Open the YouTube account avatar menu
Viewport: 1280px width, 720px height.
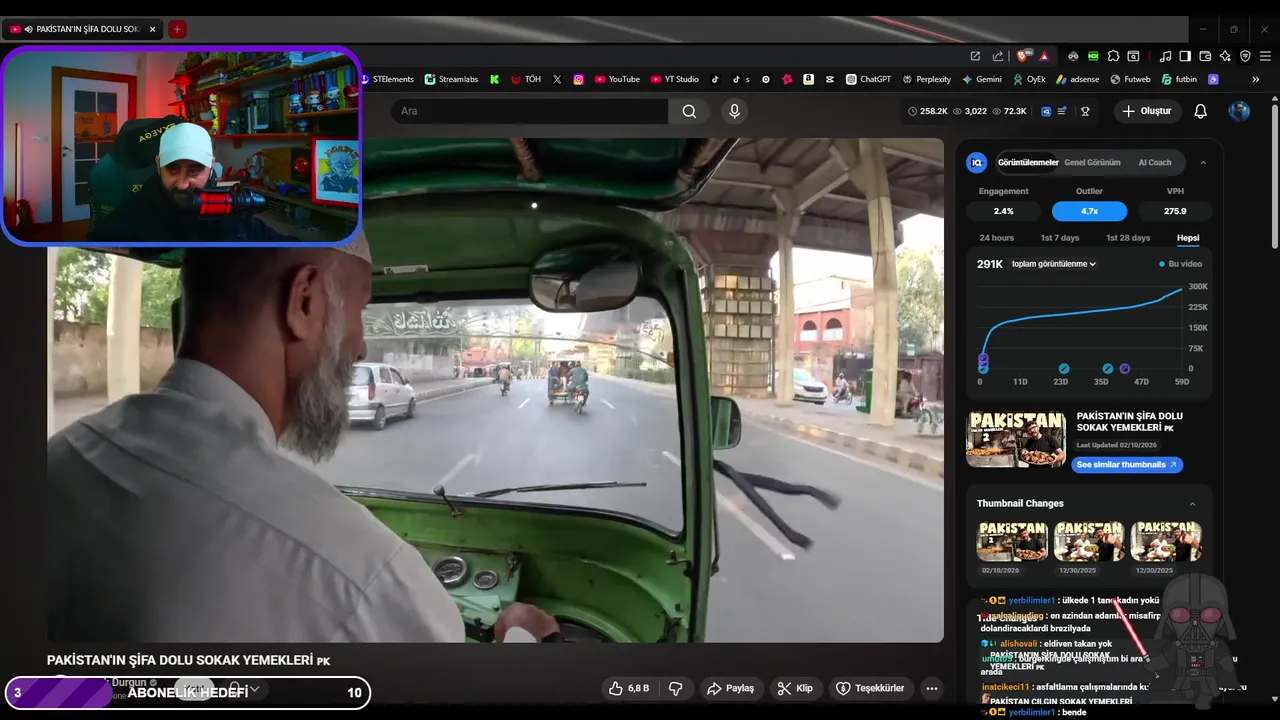(x=1239, y=111)
